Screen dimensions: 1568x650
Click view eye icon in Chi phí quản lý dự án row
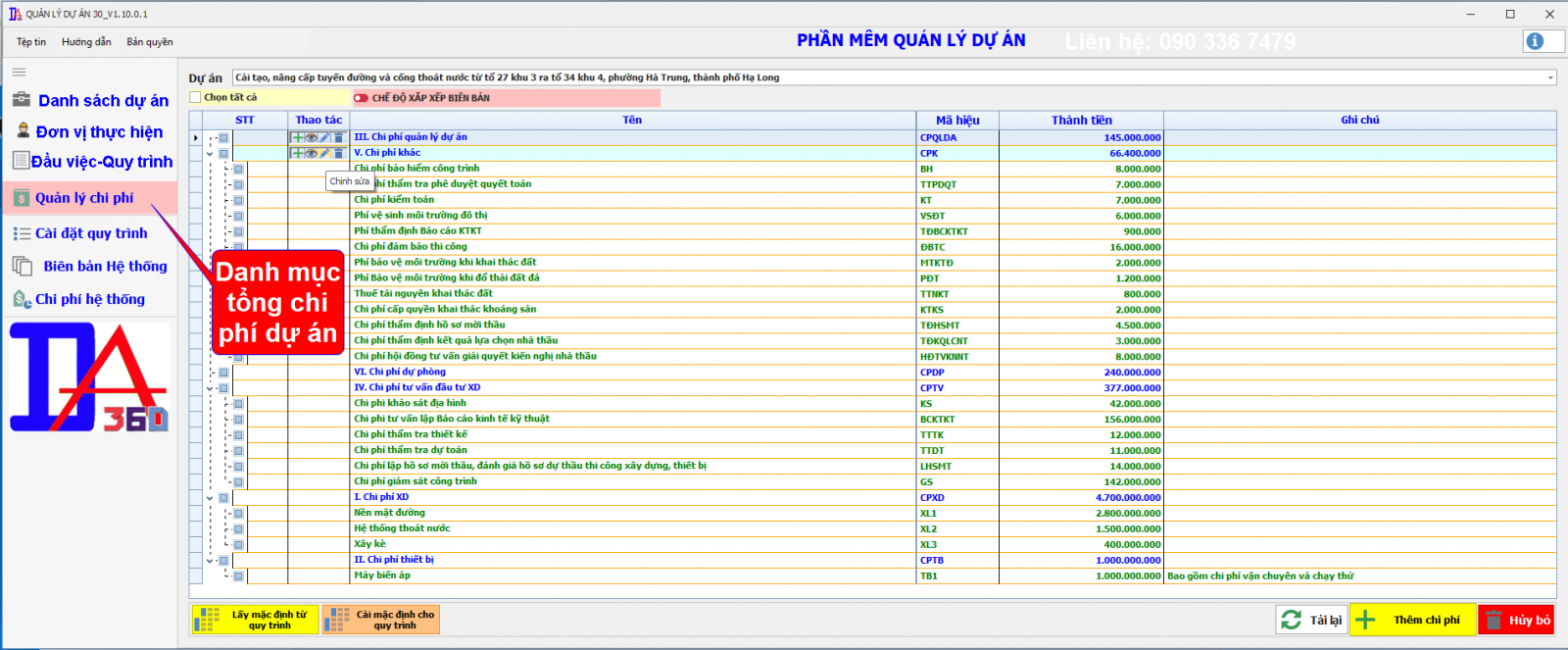311,137
